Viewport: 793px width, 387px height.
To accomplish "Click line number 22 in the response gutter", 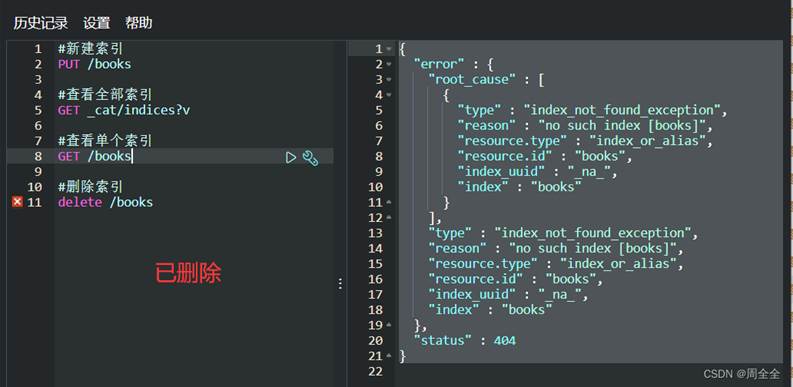I will (375, 371).
